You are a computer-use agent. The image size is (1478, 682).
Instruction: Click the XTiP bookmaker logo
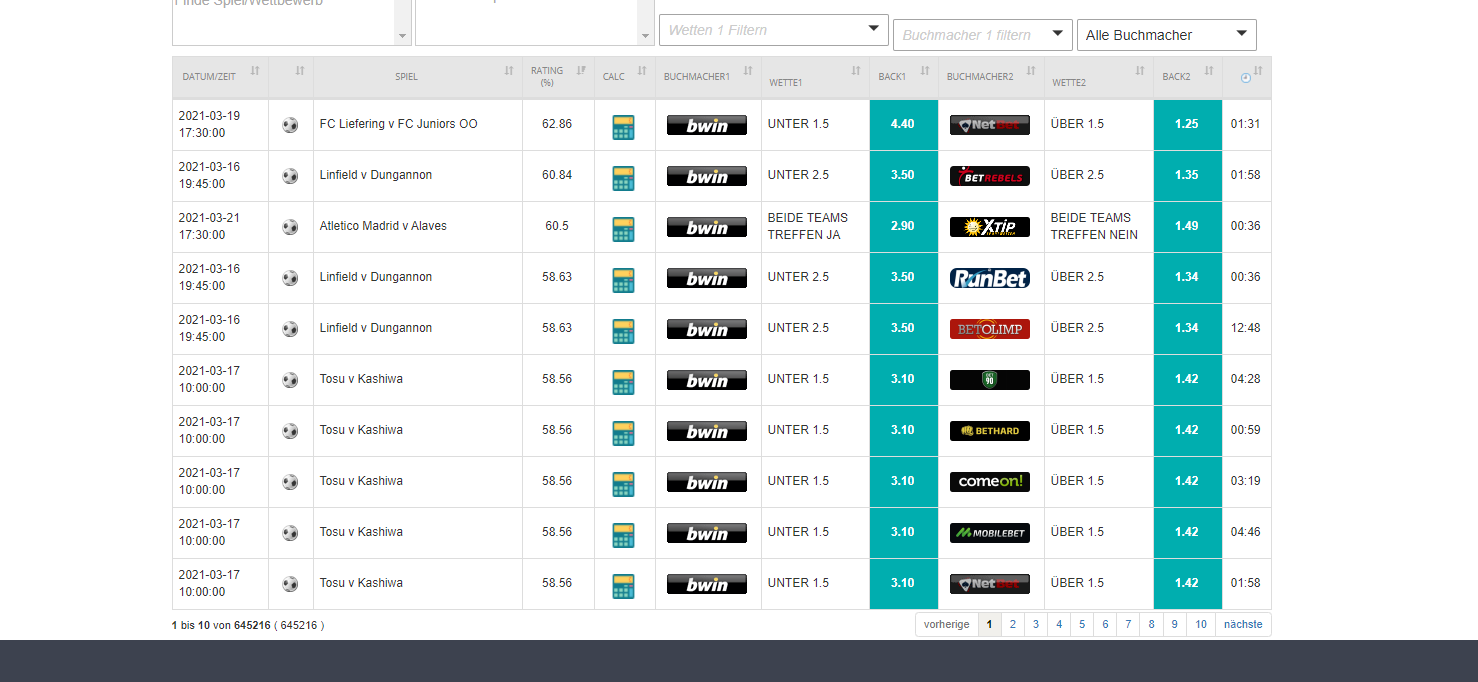coord(990,227)
